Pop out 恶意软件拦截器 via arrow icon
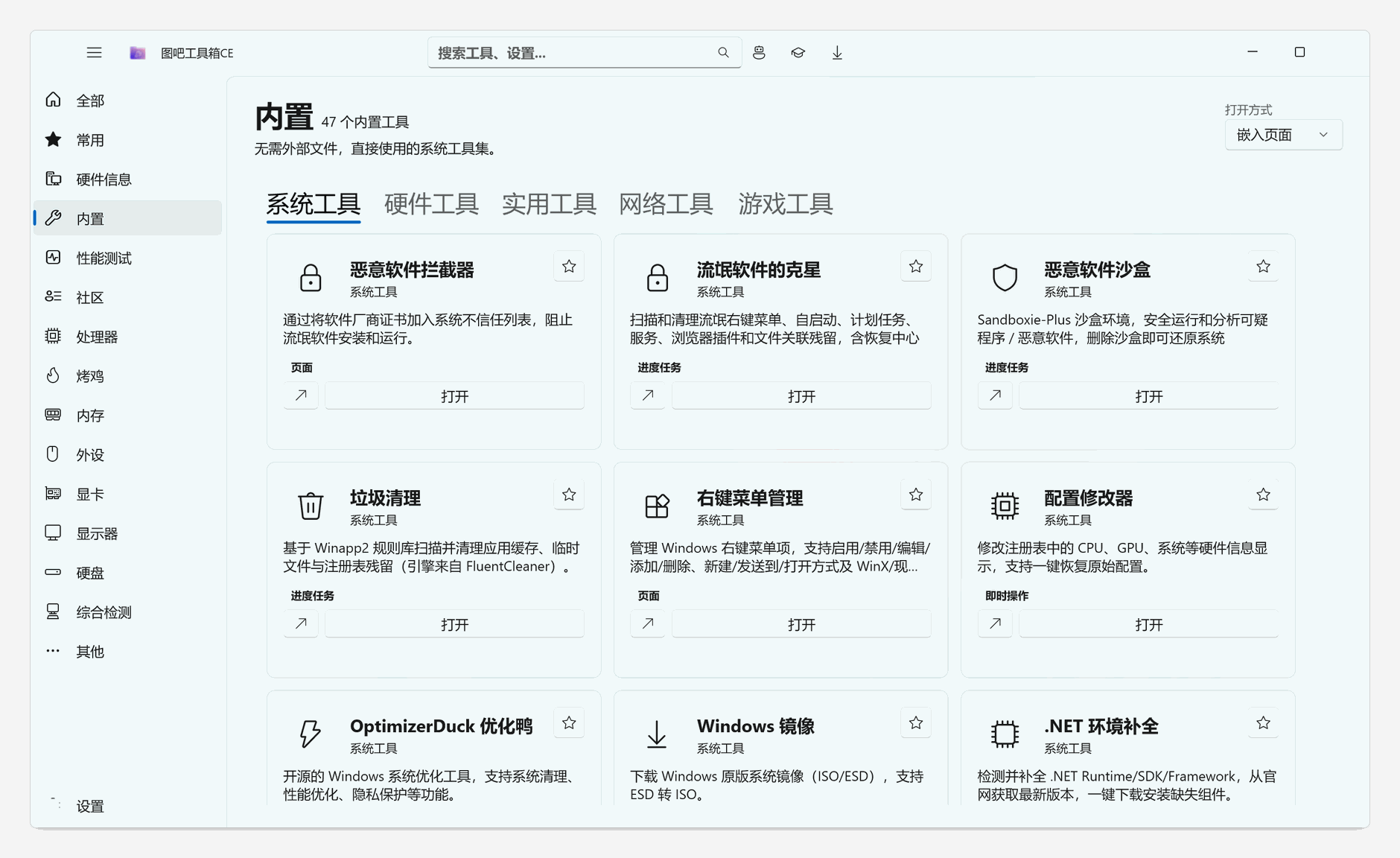The image size is (1400, 858). pos(301,395)
